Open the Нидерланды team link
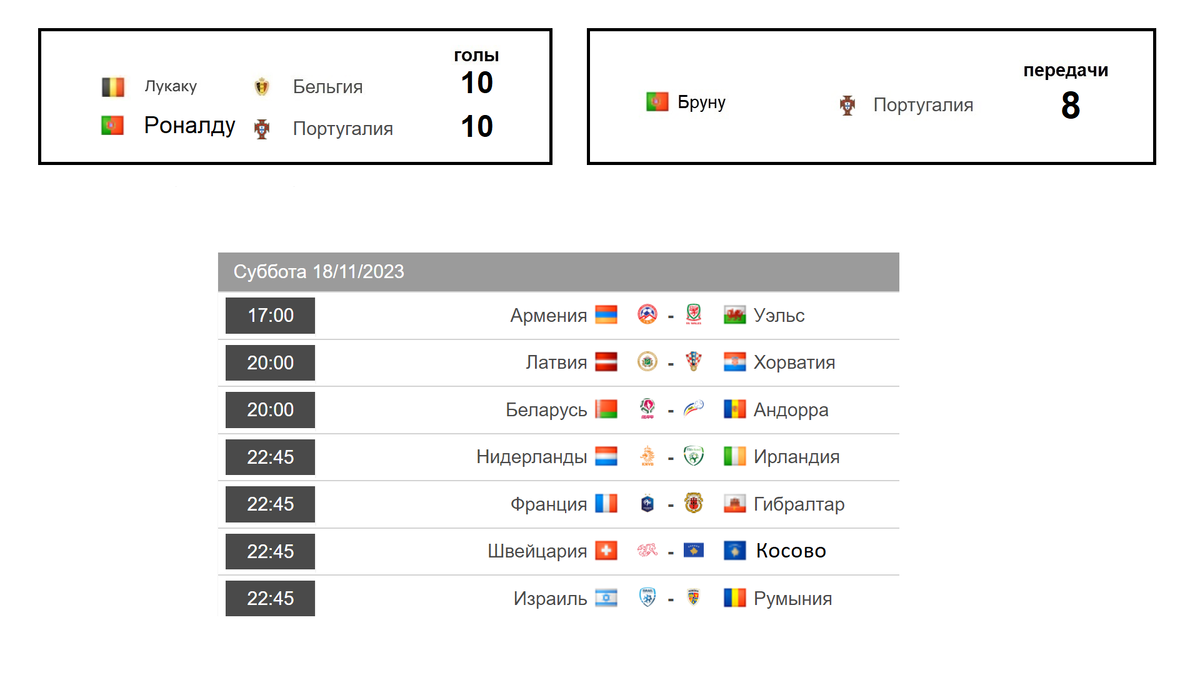1200x675 pixels. [532, 456]
